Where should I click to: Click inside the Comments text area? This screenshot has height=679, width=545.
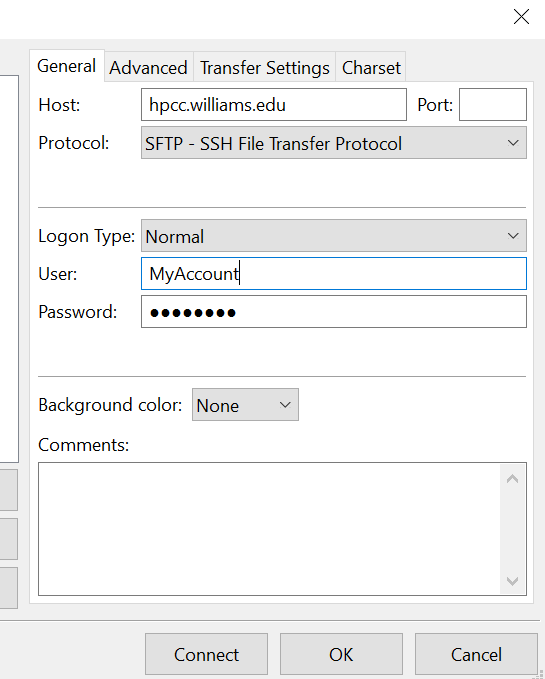269,529
